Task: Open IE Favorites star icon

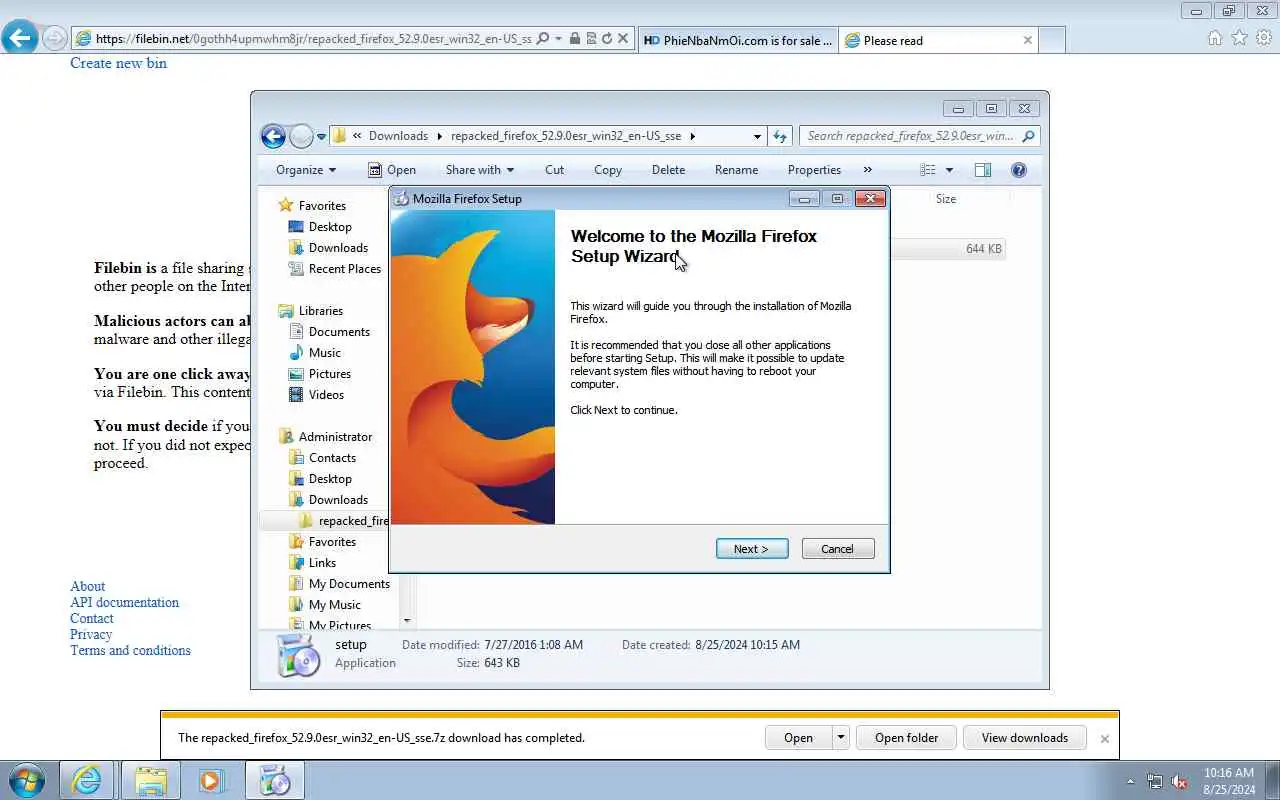Action: 1239,38
